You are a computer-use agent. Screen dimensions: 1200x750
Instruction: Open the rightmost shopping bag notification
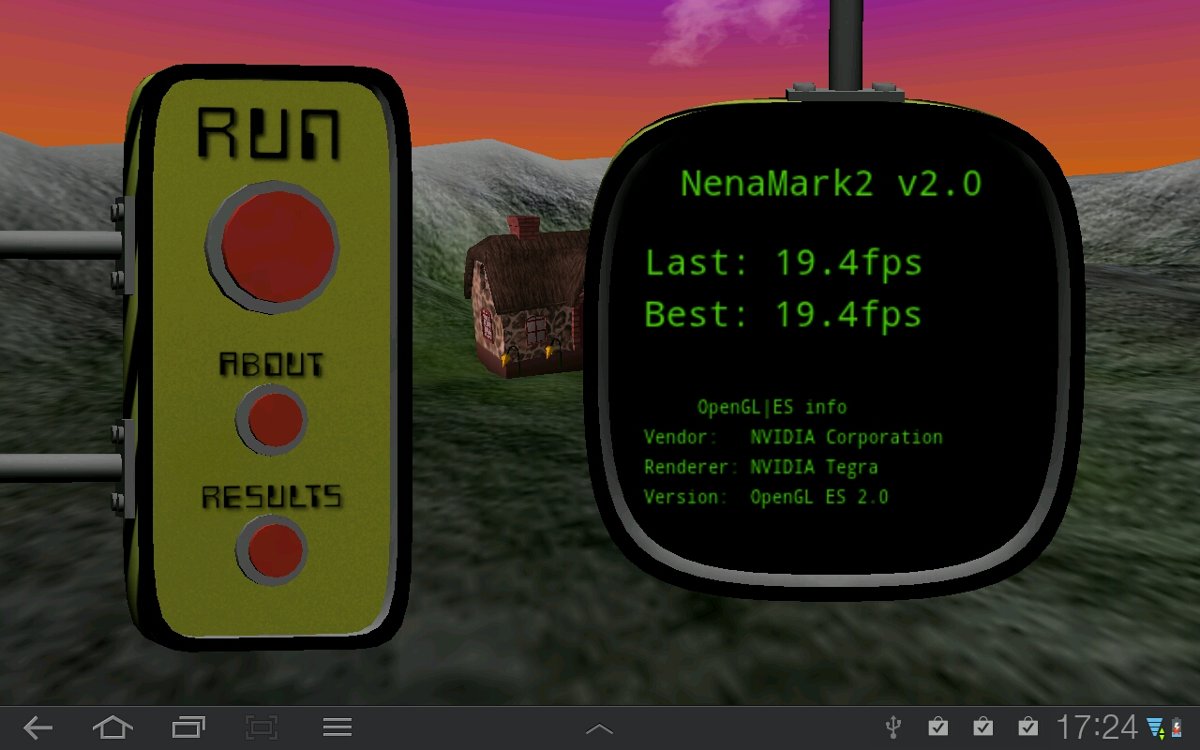click(x=1027, y=727)
